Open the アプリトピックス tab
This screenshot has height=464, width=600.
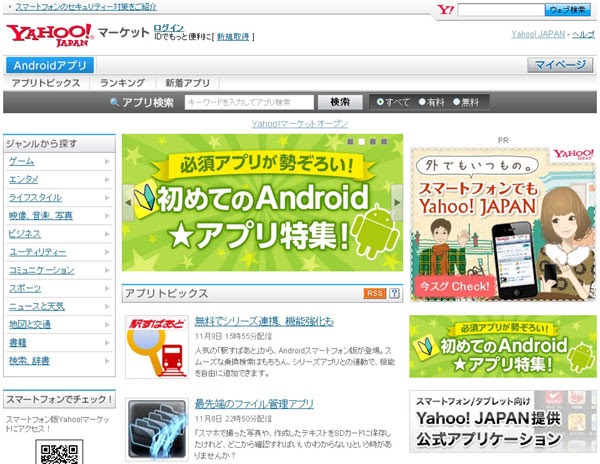click(x=46, y=83)
